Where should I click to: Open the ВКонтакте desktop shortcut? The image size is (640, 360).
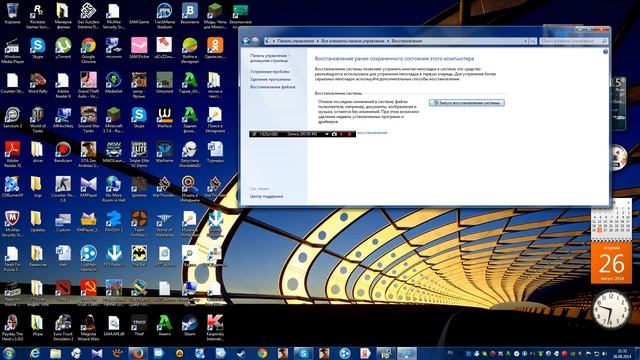click(190, 13)
